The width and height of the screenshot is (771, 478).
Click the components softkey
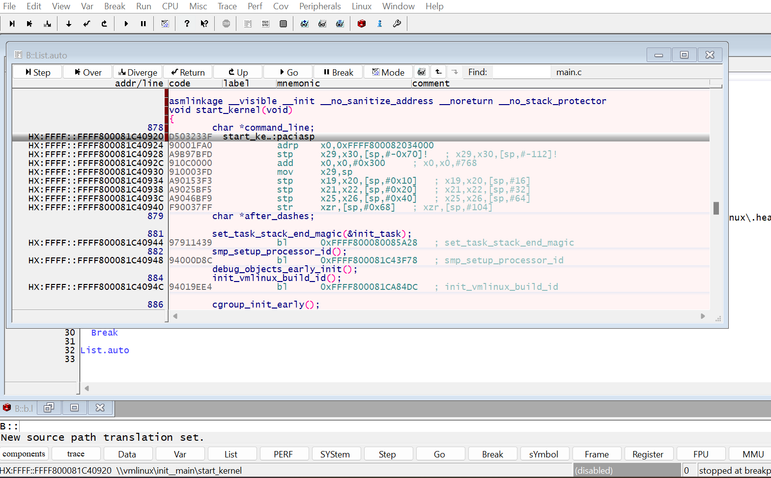click(24, 454)
